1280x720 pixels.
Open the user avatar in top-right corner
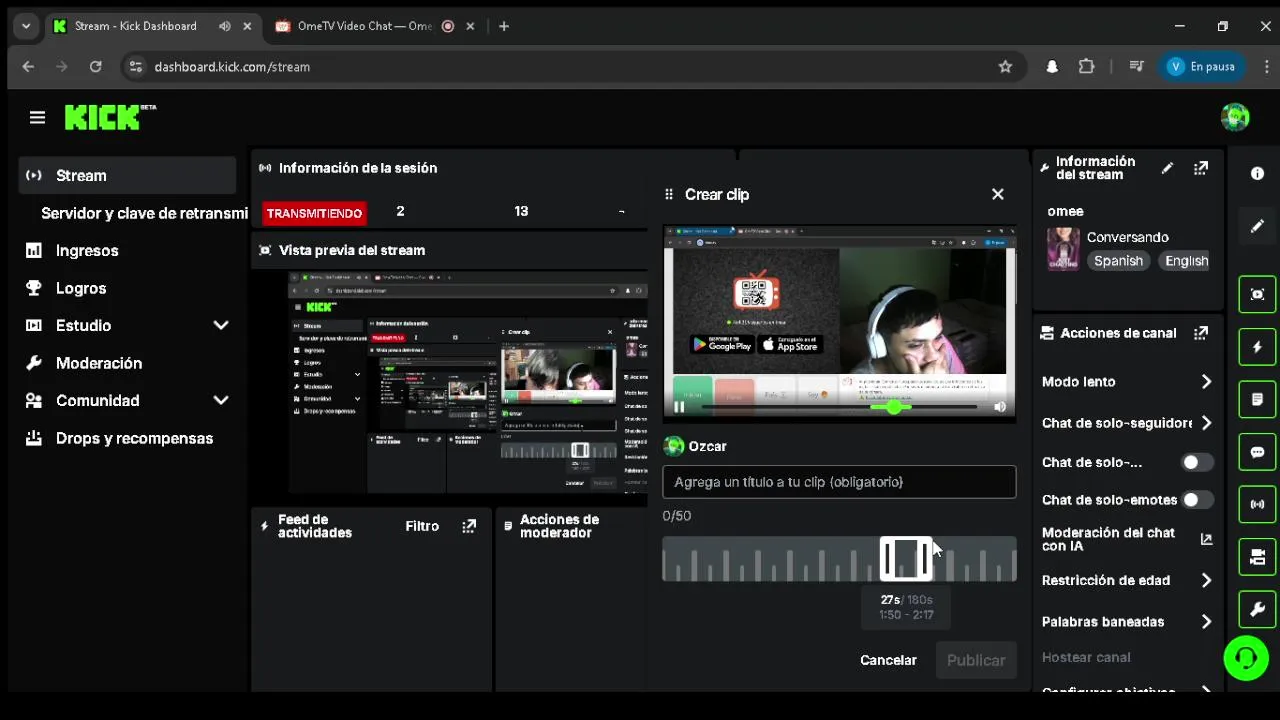[x=1235, y=117]
